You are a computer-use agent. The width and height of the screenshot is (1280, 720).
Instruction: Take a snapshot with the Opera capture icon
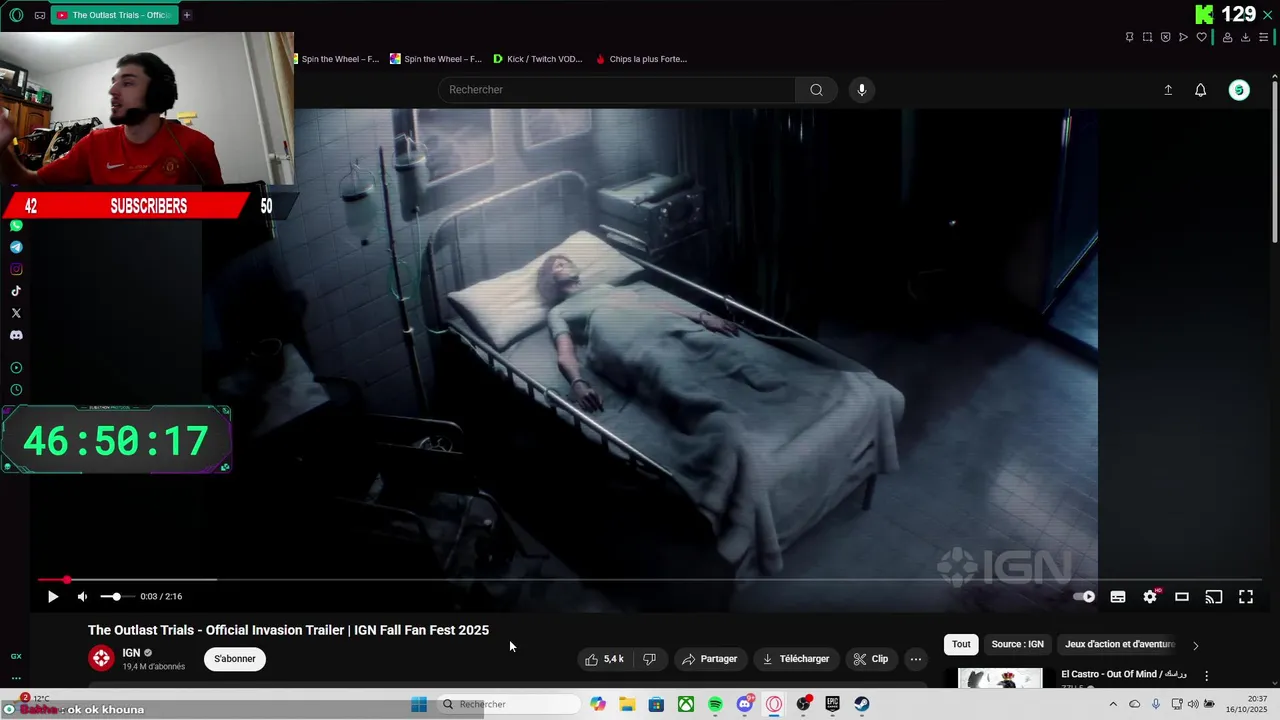coord(1147,37)
